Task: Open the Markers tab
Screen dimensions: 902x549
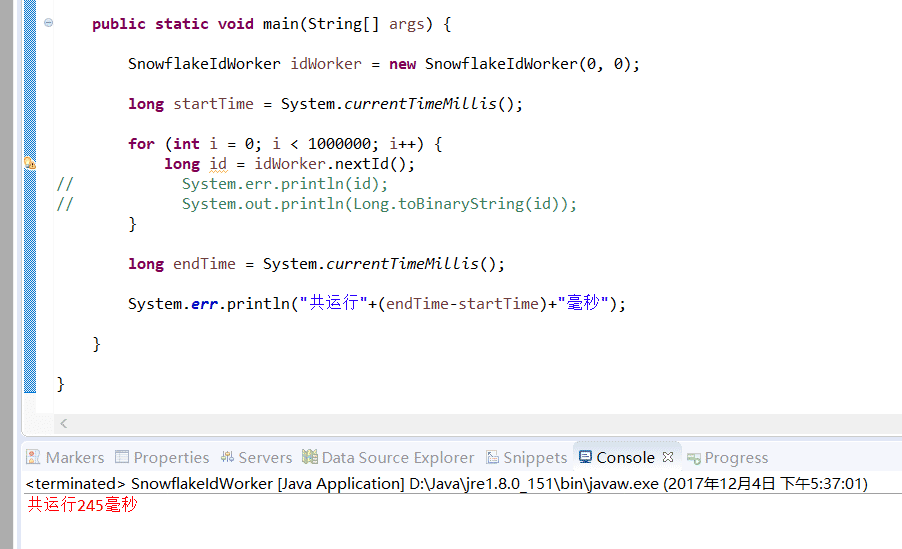Action: click(74, 458)
